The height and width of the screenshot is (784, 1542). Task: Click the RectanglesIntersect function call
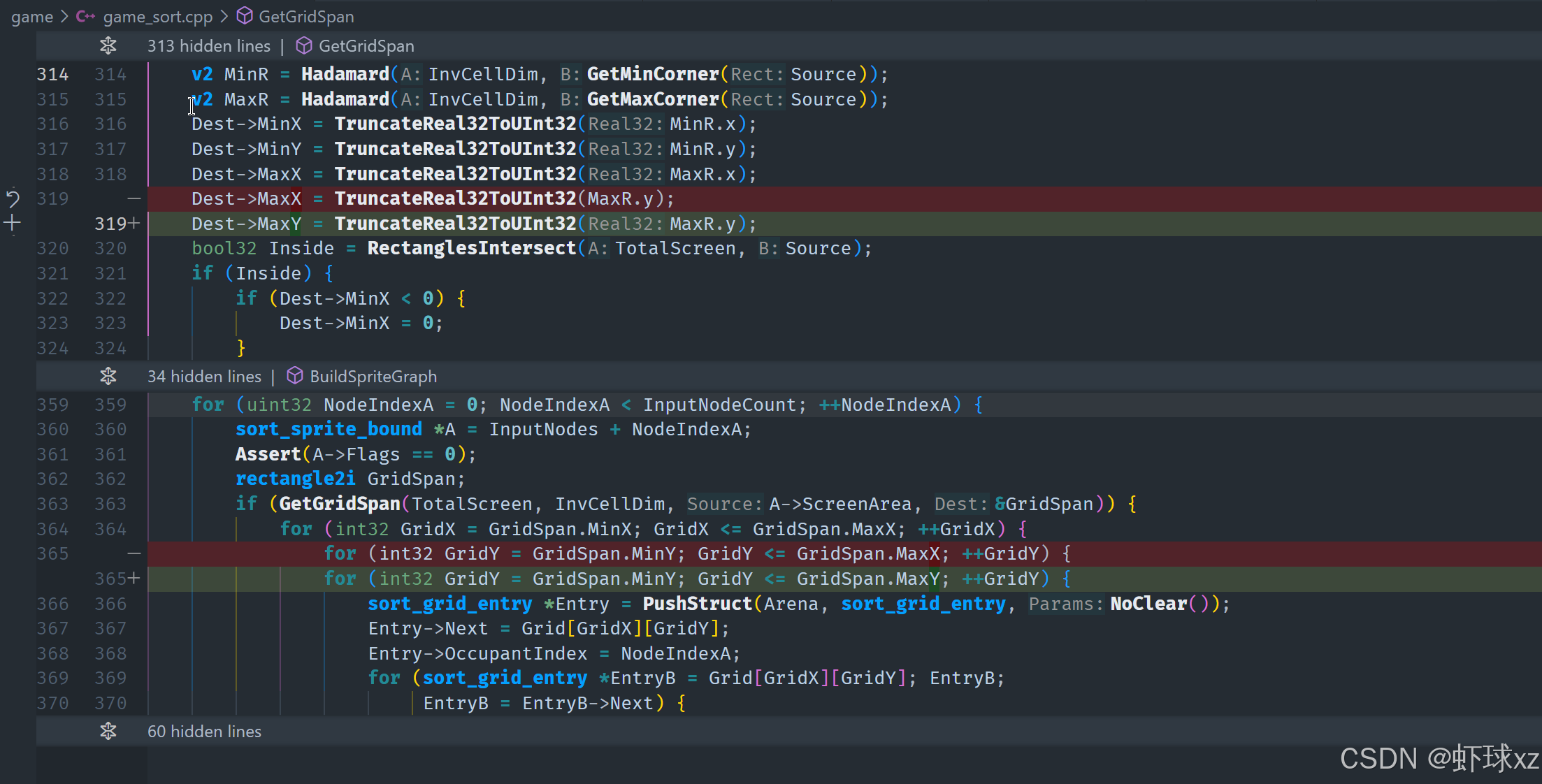pos(471,249)
